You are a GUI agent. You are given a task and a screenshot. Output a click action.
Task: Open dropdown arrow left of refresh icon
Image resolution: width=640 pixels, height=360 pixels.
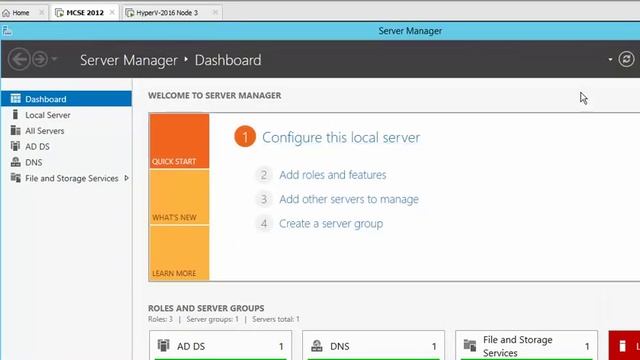pos(610,60)
